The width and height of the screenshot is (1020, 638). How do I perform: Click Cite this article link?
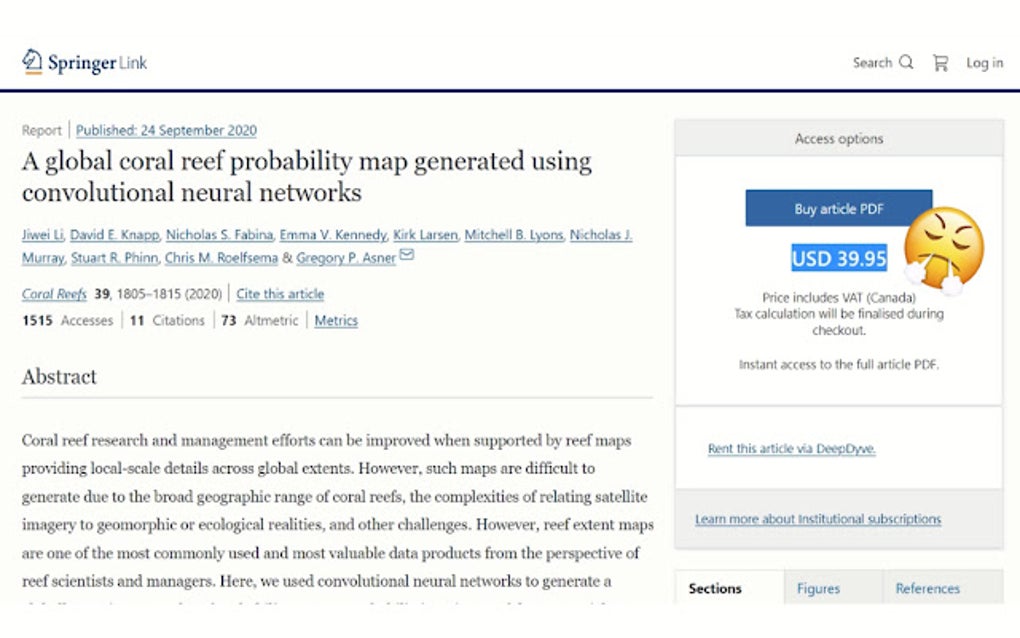(280, 294)
